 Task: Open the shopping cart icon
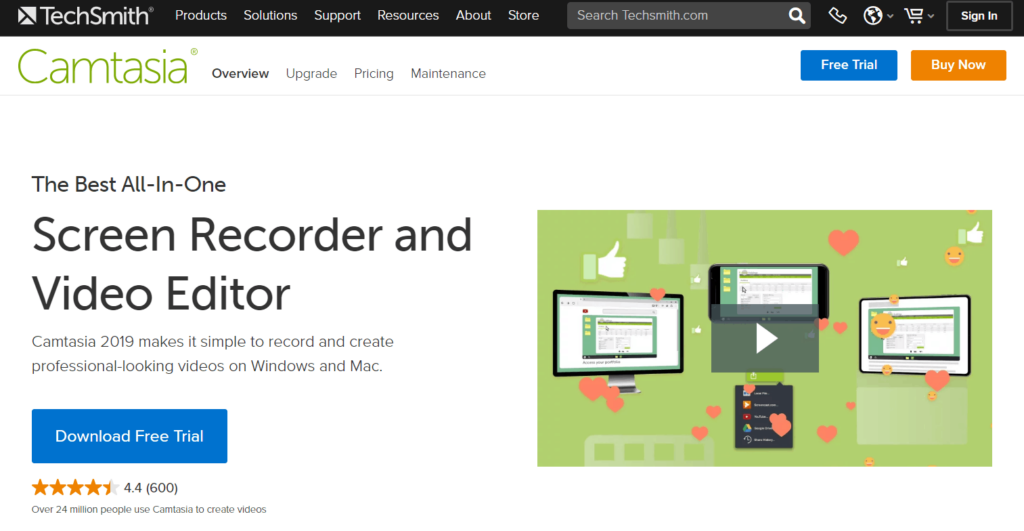[914, 16]
